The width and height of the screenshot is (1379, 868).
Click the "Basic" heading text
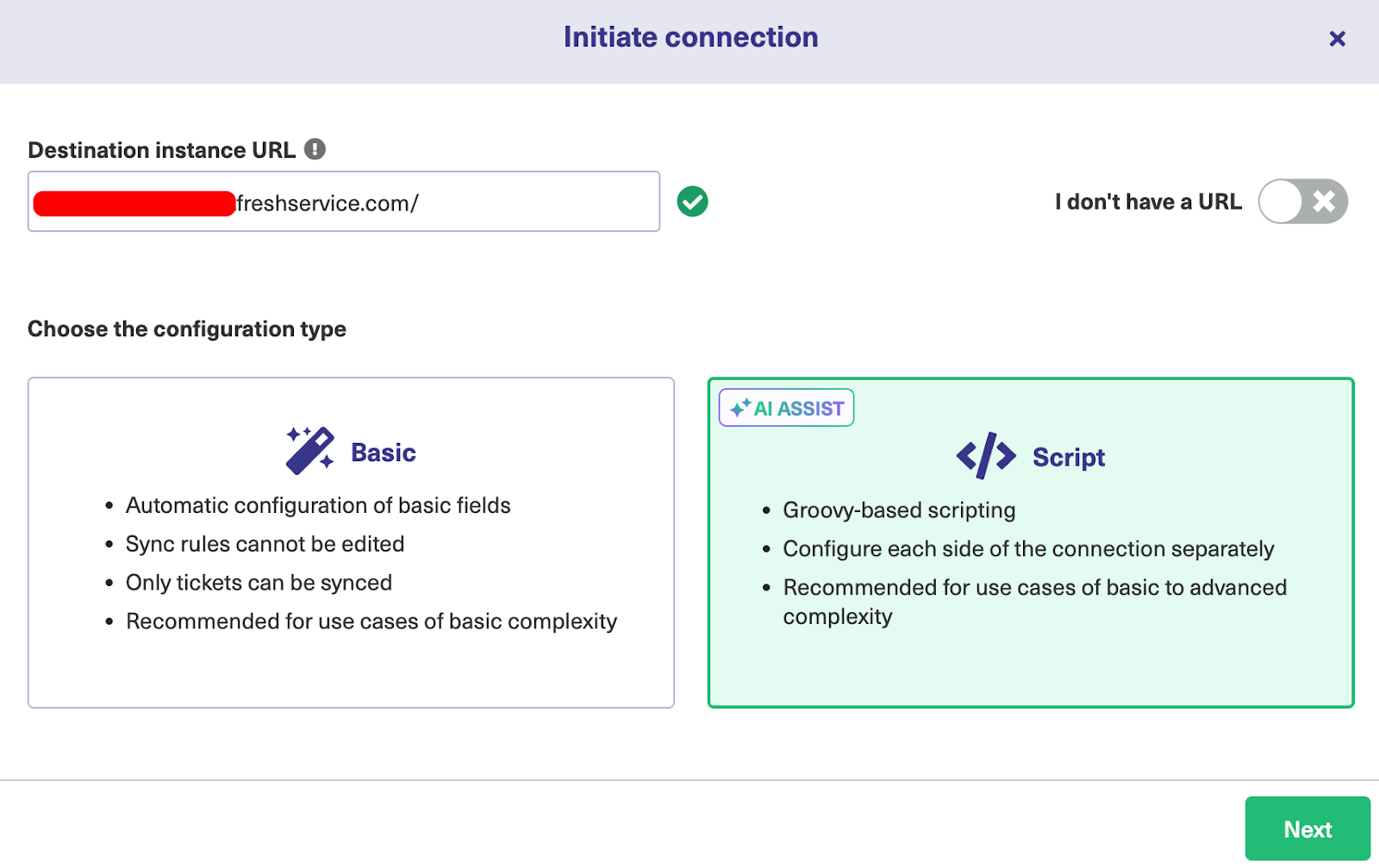[x=384, y=453]
